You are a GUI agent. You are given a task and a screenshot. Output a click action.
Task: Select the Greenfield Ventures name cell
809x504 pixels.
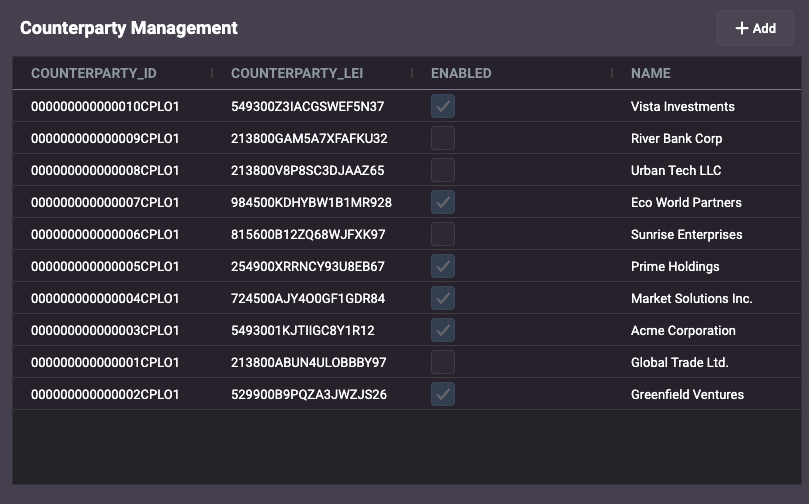point(687,394)
